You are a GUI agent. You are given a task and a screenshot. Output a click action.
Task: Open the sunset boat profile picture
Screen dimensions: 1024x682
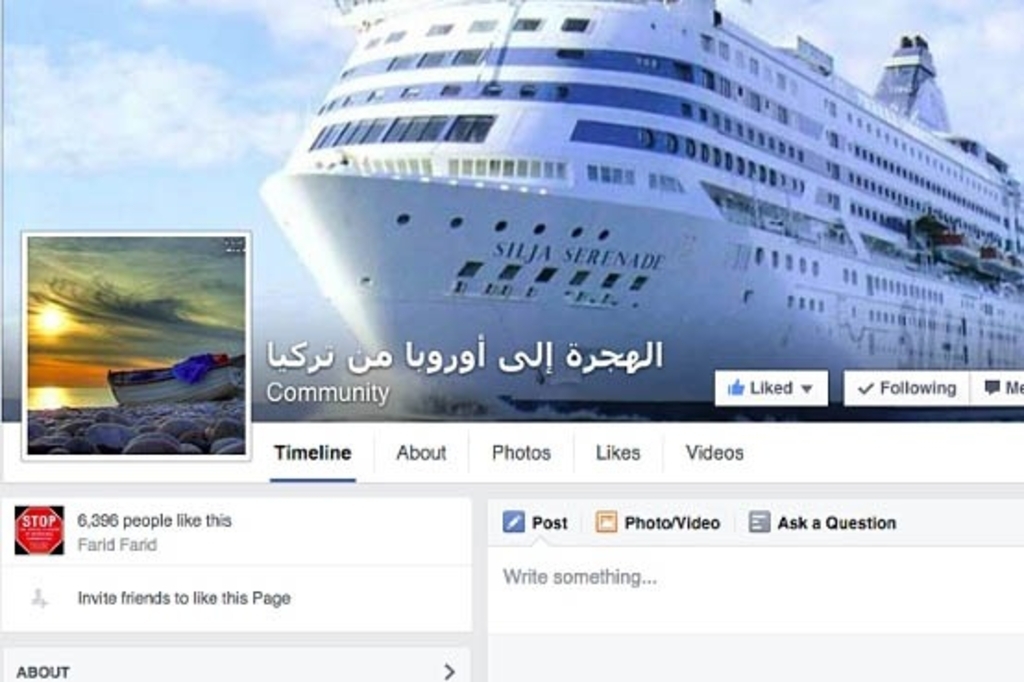[136, 346]
